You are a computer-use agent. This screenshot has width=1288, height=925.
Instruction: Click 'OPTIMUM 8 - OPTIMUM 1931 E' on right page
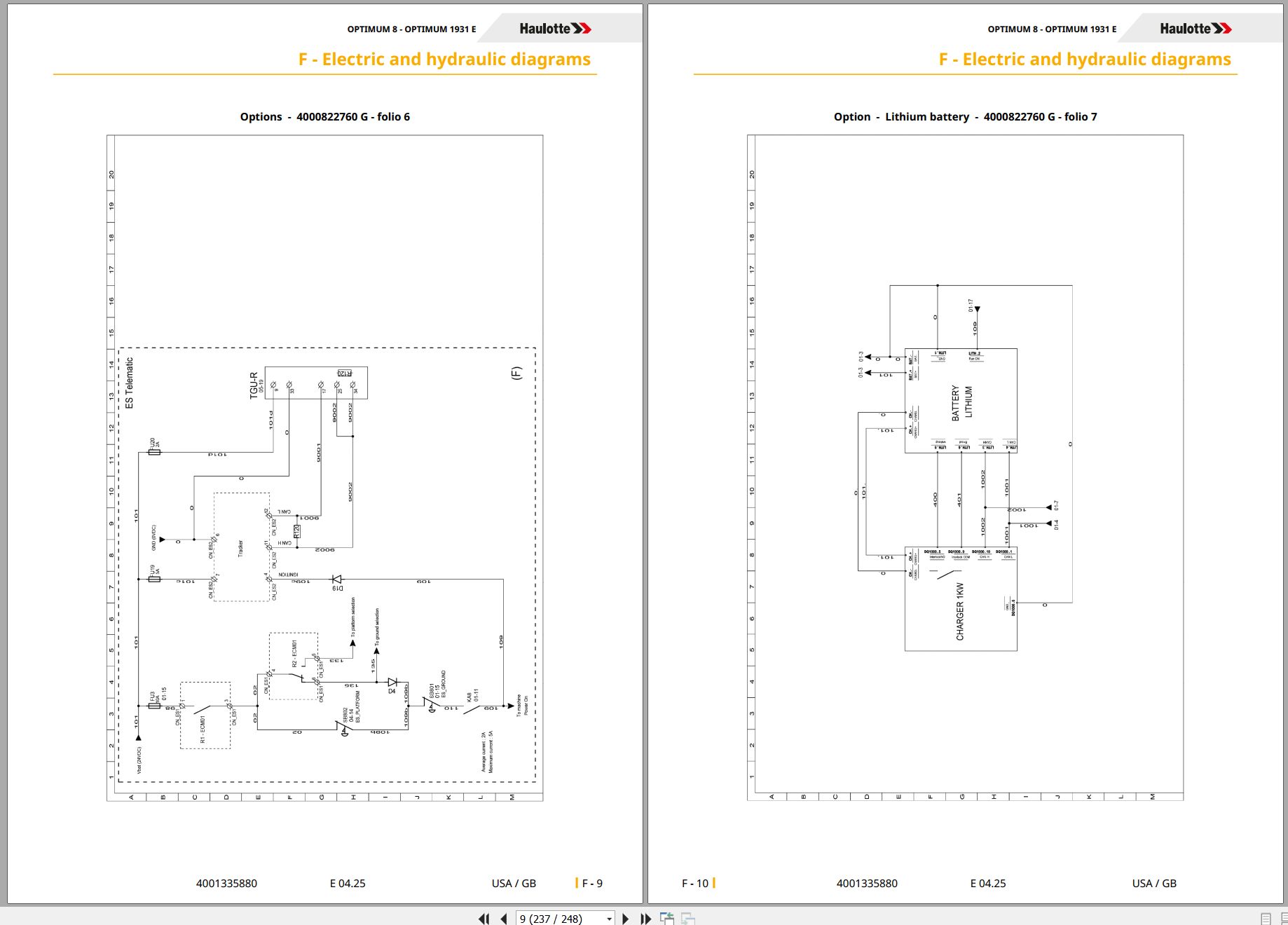(1053, 29)
